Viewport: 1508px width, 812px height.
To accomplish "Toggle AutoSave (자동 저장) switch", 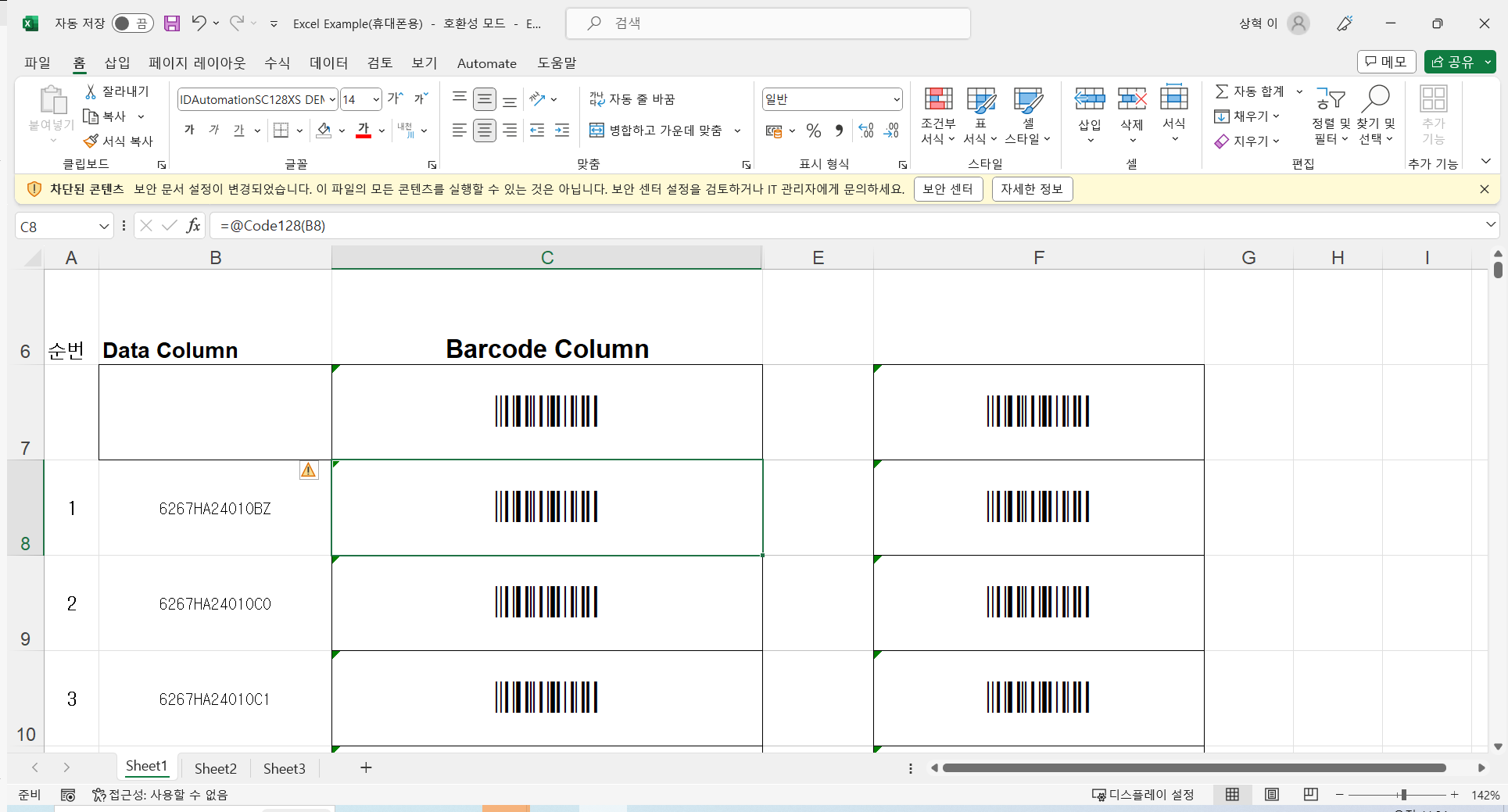I will point(132,23).
